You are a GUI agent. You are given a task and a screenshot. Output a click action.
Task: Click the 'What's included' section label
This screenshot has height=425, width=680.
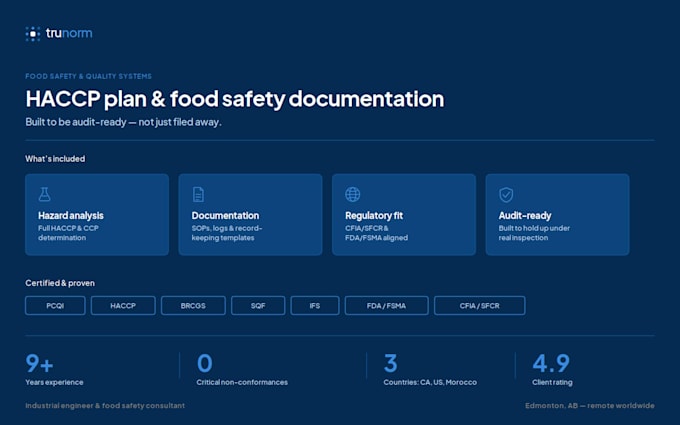pos(55,159)
